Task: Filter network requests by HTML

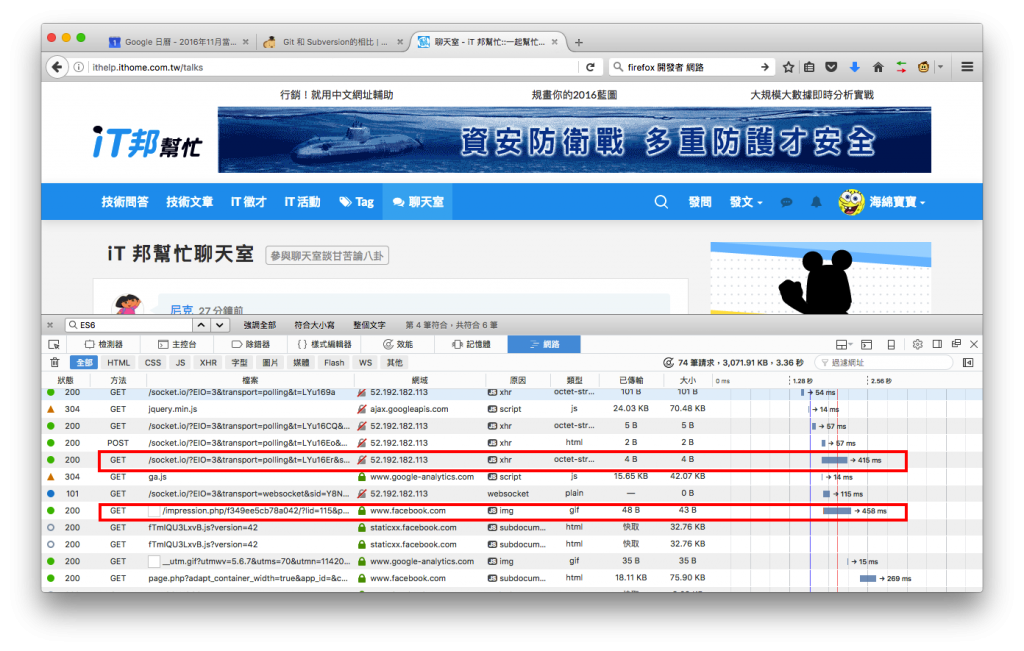Action: [118, 362]
